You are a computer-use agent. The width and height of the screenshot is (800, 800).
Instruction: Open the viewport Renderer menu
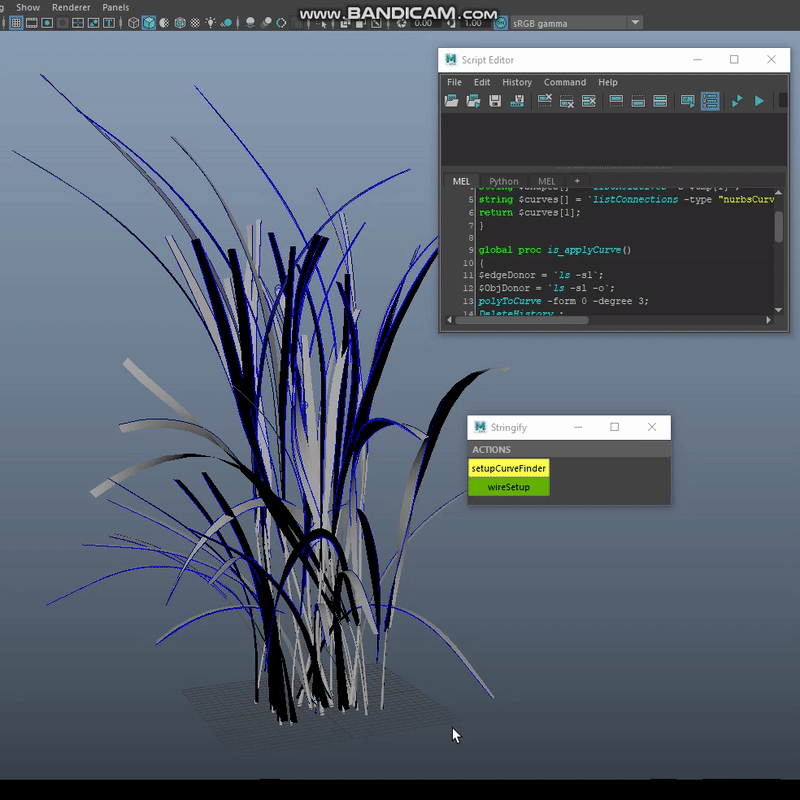tap(71, 7)
